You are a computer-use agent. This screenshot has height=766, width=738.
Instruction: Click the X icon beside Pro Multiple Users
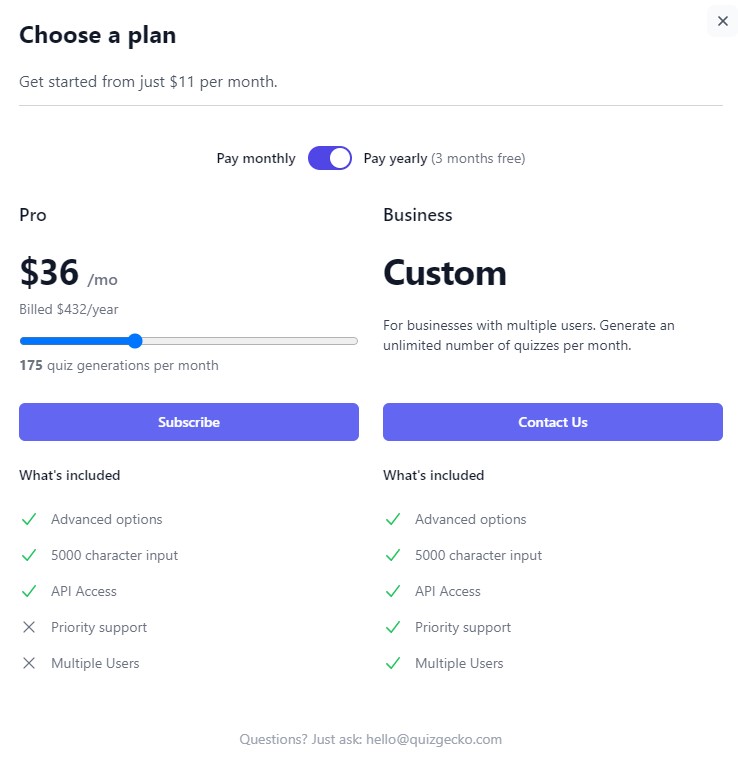(x=30, y=663)
